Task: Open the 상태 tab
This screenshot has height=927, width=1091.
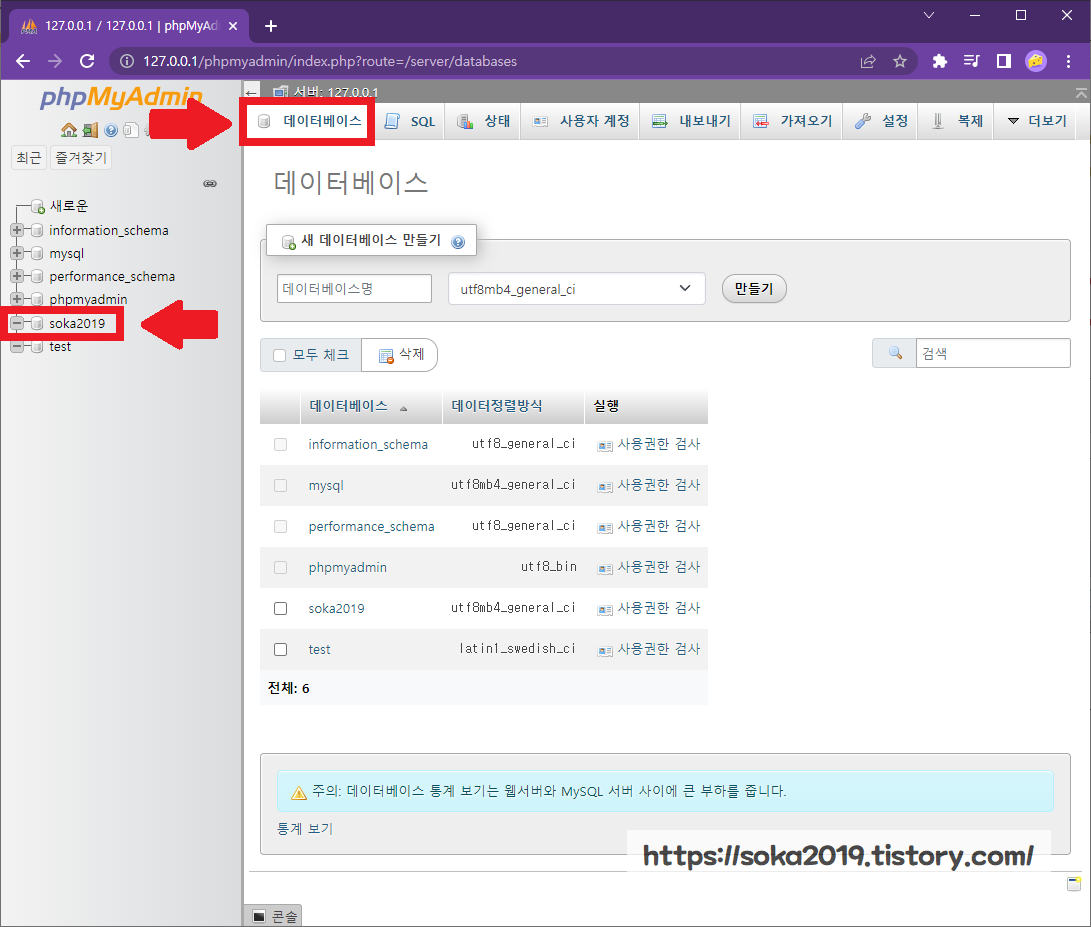Action: click(x=484, y=121)
